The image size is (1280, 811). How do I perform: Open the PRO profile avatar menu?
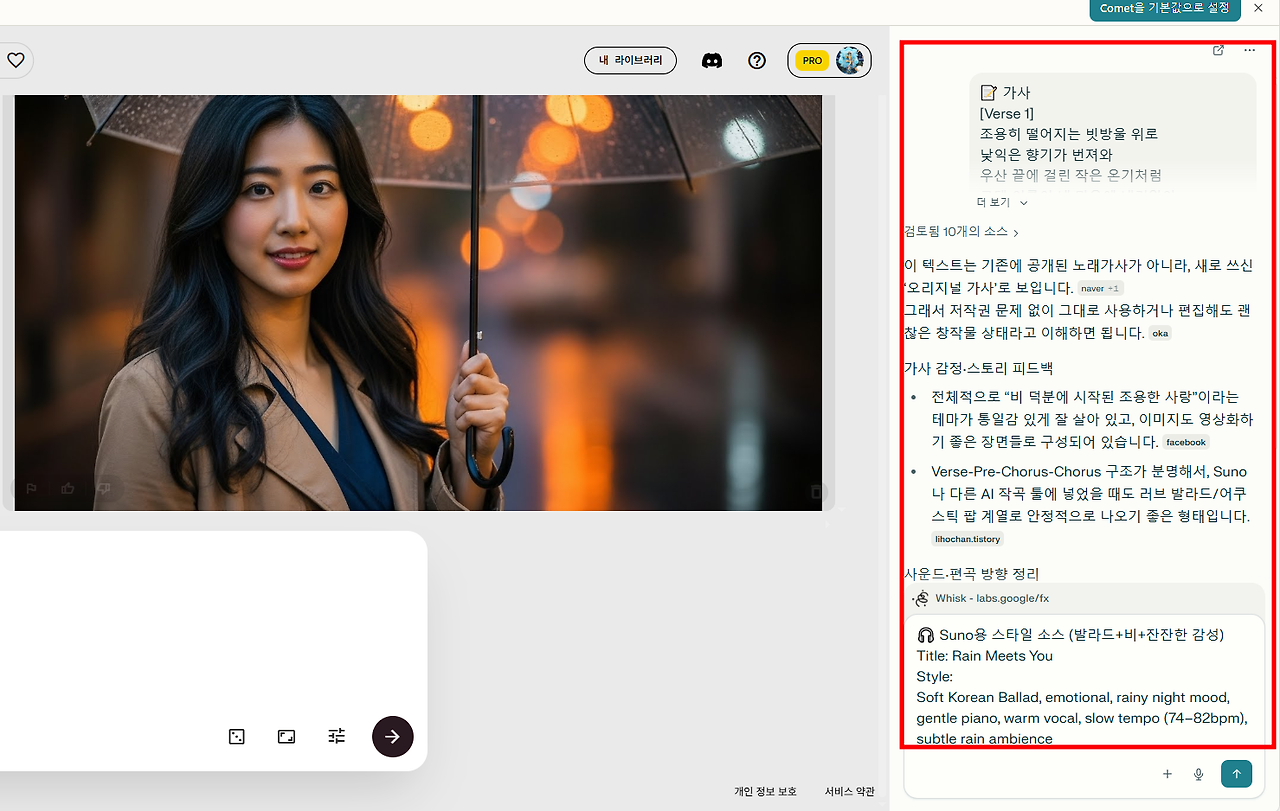(829, 60)
